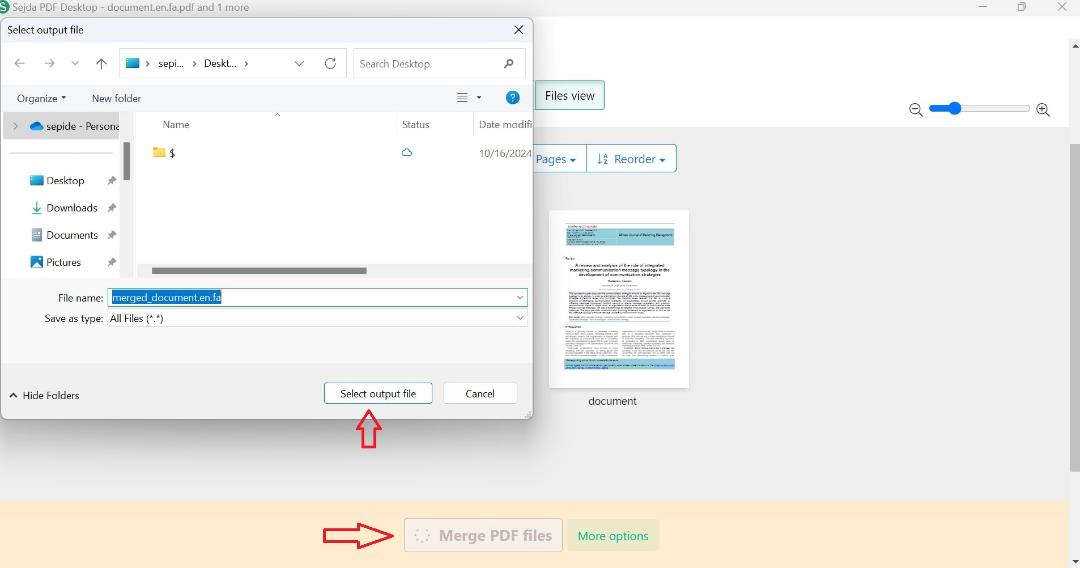Screen dimensions: 1080x568
Task: Restore the Sejda PDF Desktop window
Action: [1022, 7]
